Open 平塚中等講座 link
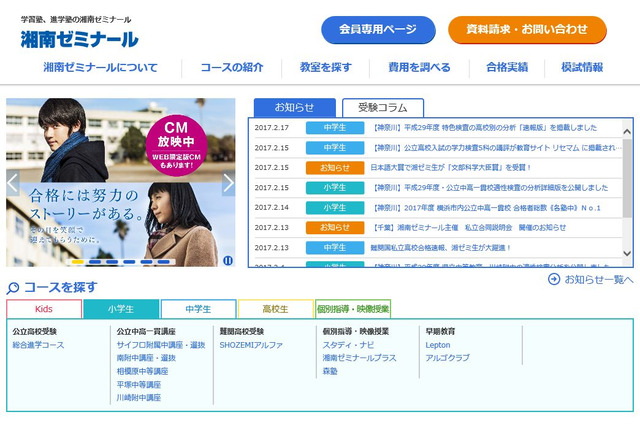Screen dimensions: 640x426 click(139, 384)
